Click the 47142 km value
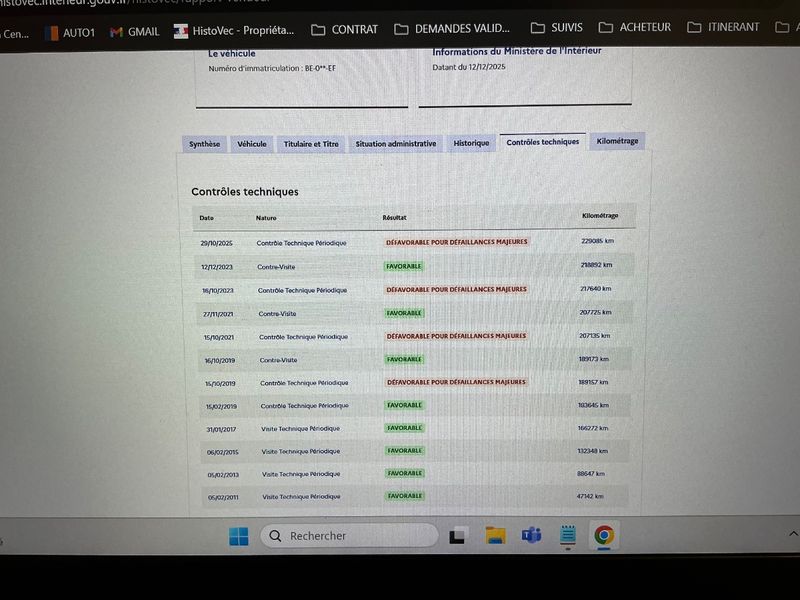800x600 pixels. (590, 496)
